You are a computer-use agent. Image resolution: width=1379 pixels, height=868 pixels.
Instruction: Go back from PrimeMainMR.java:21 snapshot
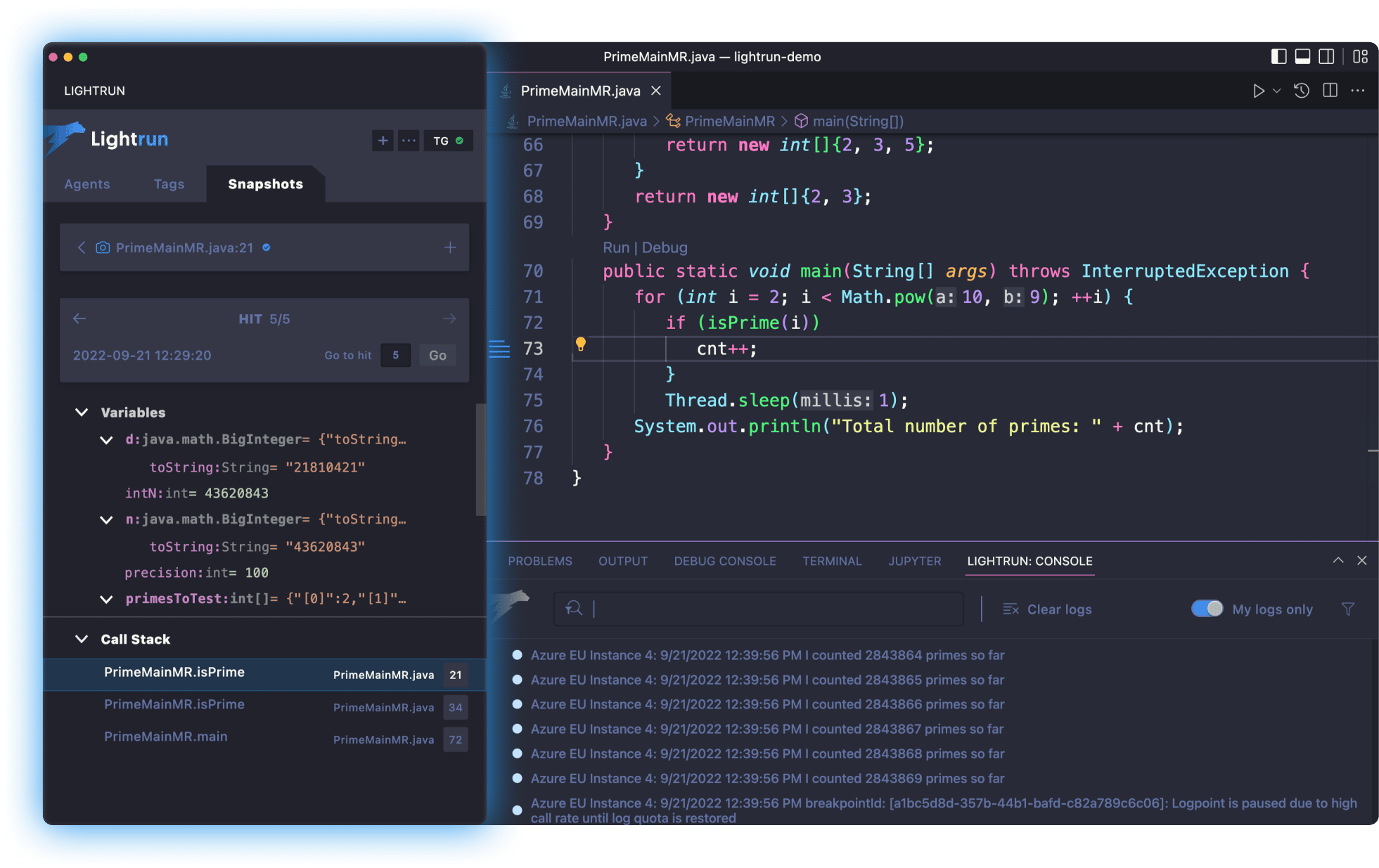click(x=82, y=247)
